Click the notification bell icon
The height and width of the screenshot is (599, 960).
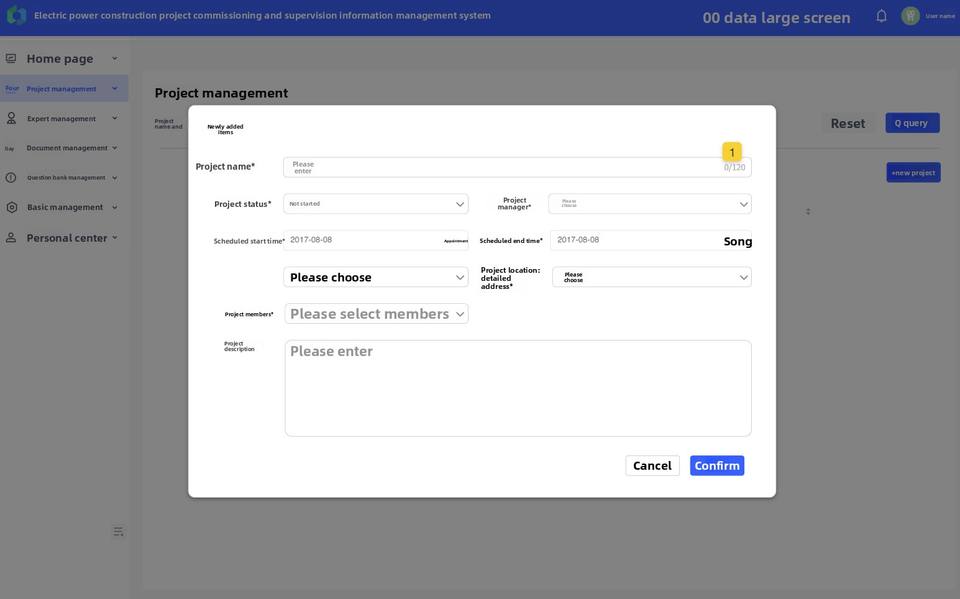[x=881, y=16]
